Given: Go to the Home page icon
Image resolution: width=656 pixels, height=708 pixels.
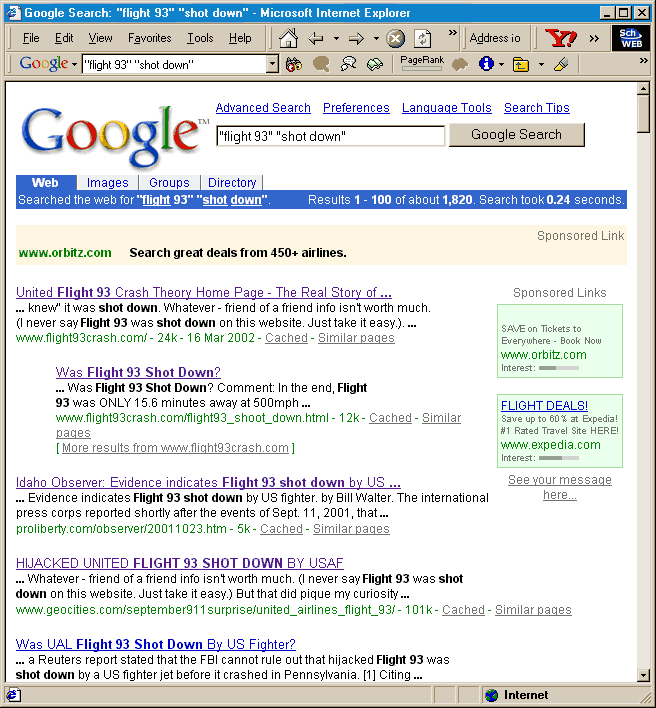Looking at the screenshot, I should (x=288, y=38).
